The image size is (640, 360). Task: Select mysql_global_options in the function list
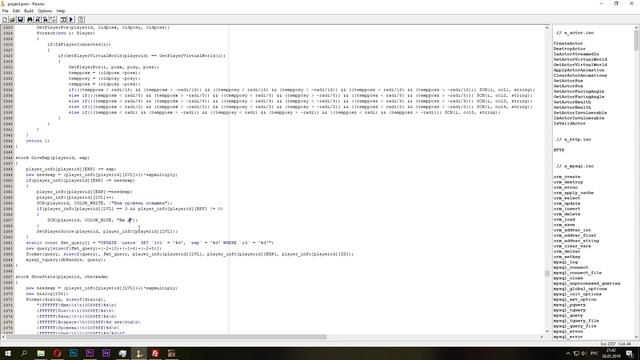580,289
